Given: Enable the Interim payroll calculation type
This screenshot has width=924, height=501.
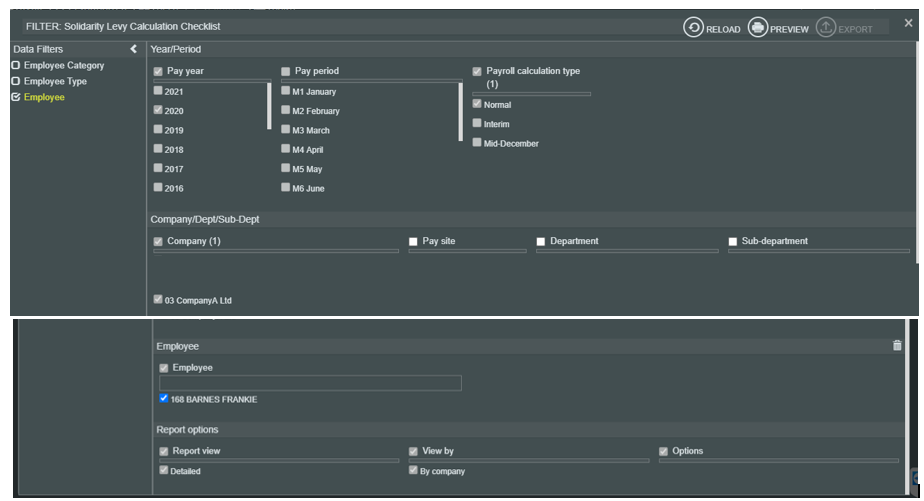Looking at the screenshot, I should point(477,124).
